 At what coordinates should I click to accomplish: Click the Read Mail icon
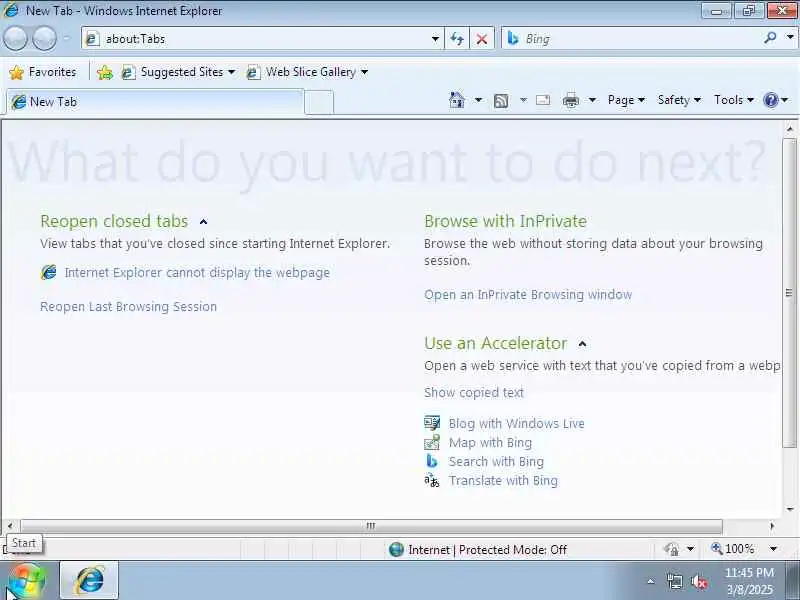click(543, 100)
